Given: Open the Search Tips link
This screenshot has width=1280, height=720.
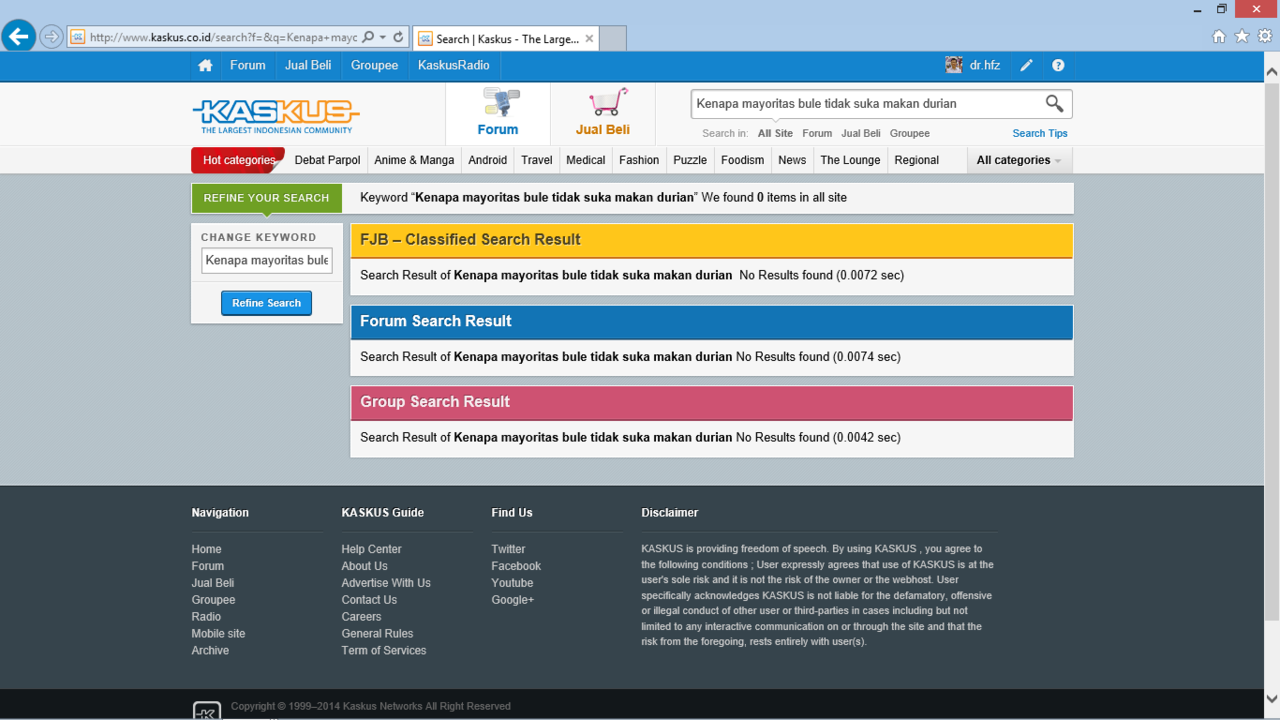Looking at the screenshot, I should 1040,133.
